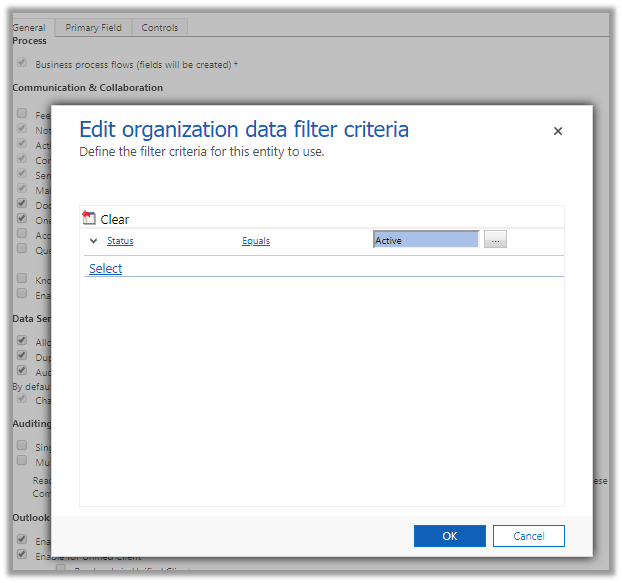Click the Clear text label

[x=115, y=219]
